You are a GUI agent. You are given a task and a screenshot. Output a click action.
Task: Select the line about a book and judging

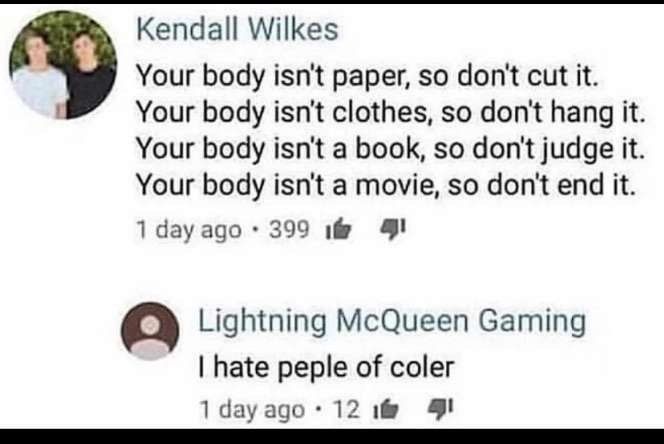click(x=390, y=149)
